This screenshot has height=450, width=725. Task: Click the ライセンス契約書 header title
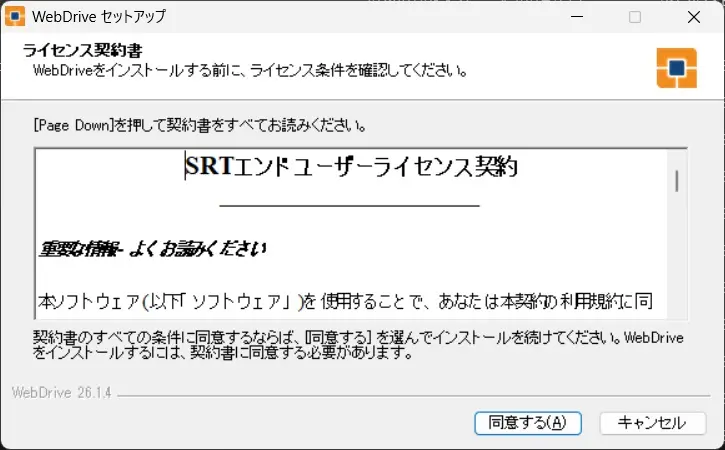coord(83,50)
